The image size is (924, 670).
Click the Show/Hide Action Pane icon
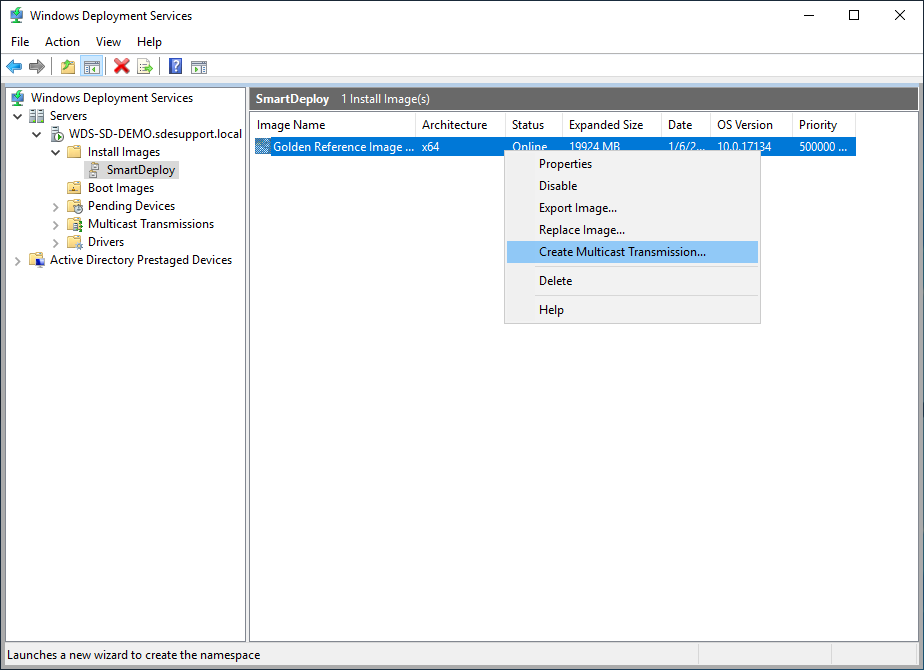[199, 67]
